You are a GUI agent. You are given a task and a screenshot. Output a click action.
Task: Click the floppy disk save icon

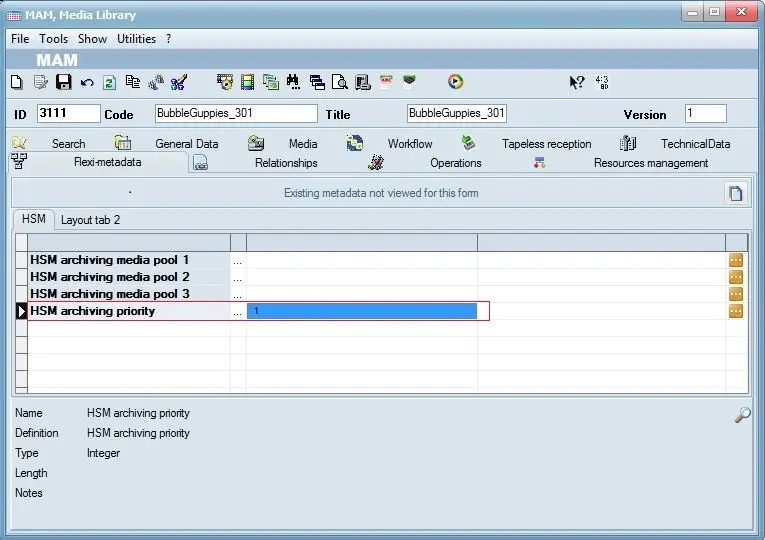pyautogui.click(x=63, y=82)
